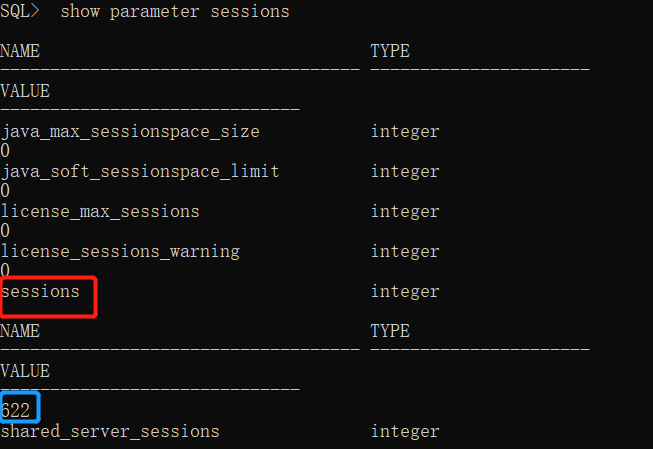This screenshot has height=449, width=653.
Task: Click the sessions parameter in red box
Action: click(x=40, y=291)
